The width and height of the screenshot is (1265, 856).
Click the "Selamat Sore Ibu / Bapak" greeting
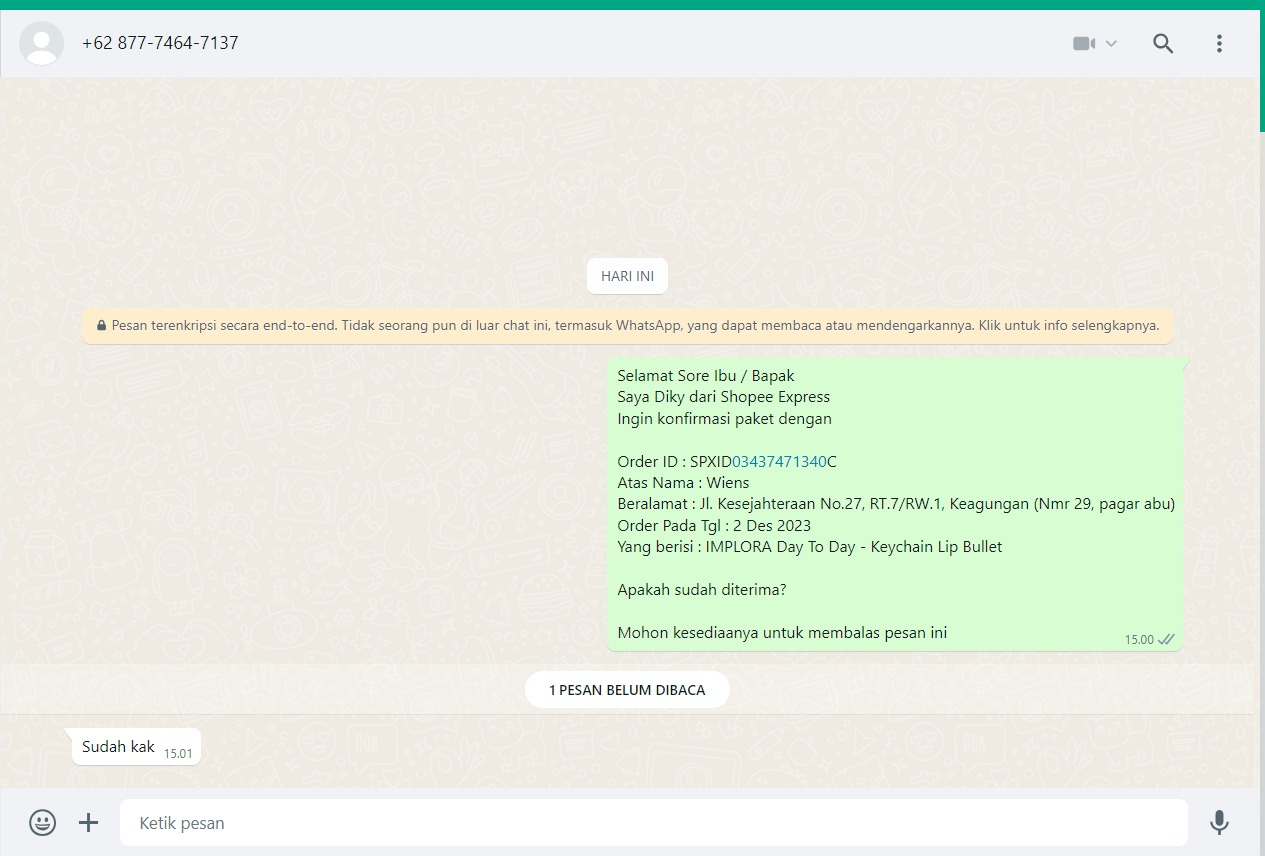[x=706, y=376]
